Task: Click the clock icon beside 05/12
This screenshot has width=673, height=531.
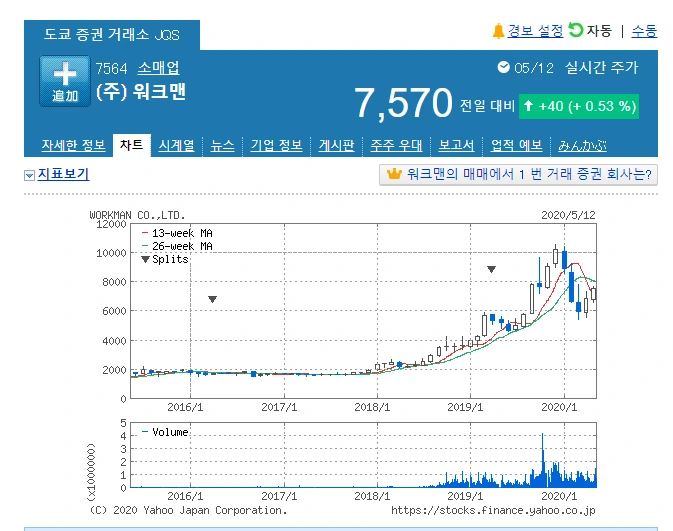Action: pyautogui.click(x=503, y=67)
